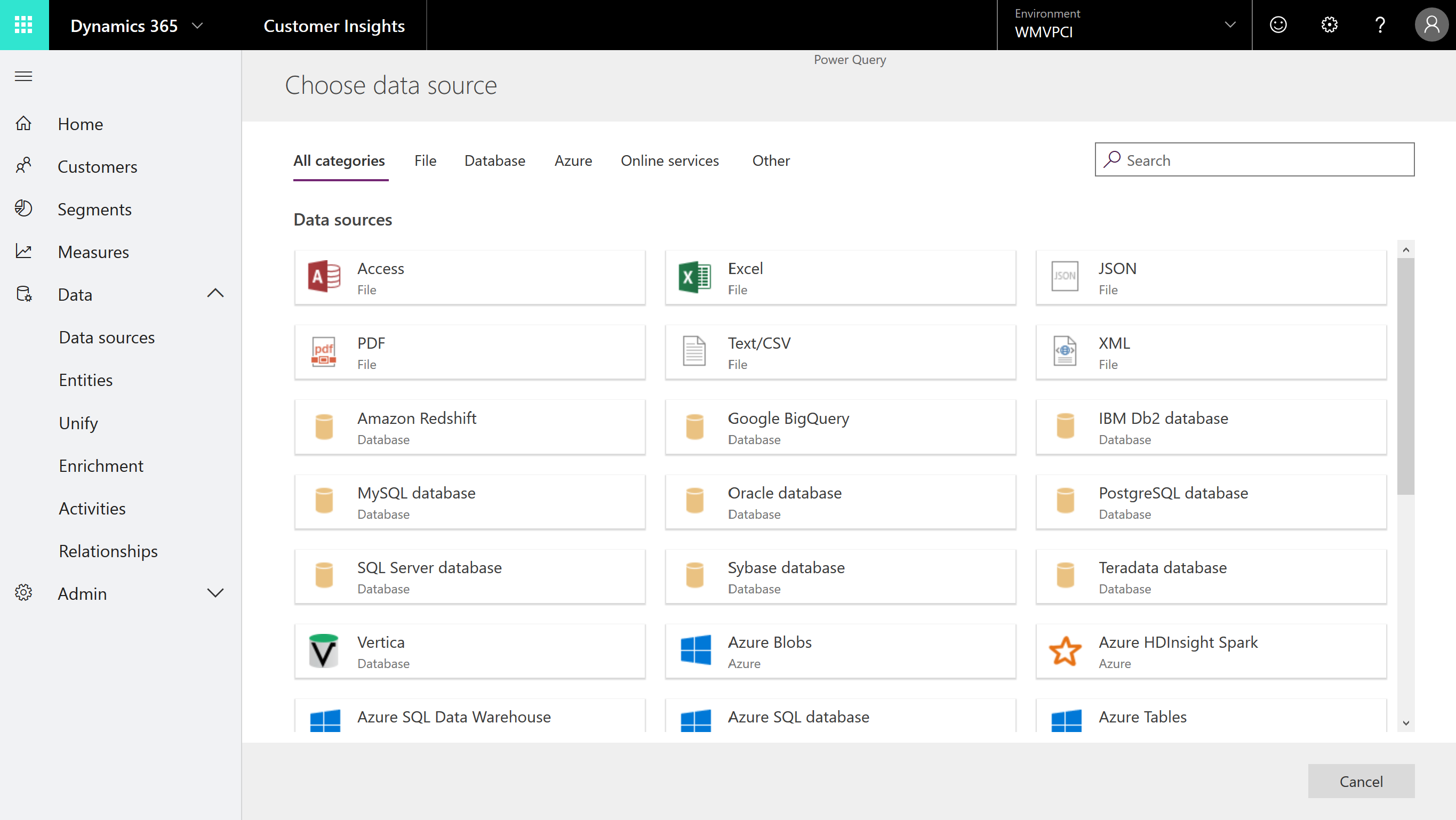
Task: Select the Text/CSV data source
Action: (x=840, y=351)
